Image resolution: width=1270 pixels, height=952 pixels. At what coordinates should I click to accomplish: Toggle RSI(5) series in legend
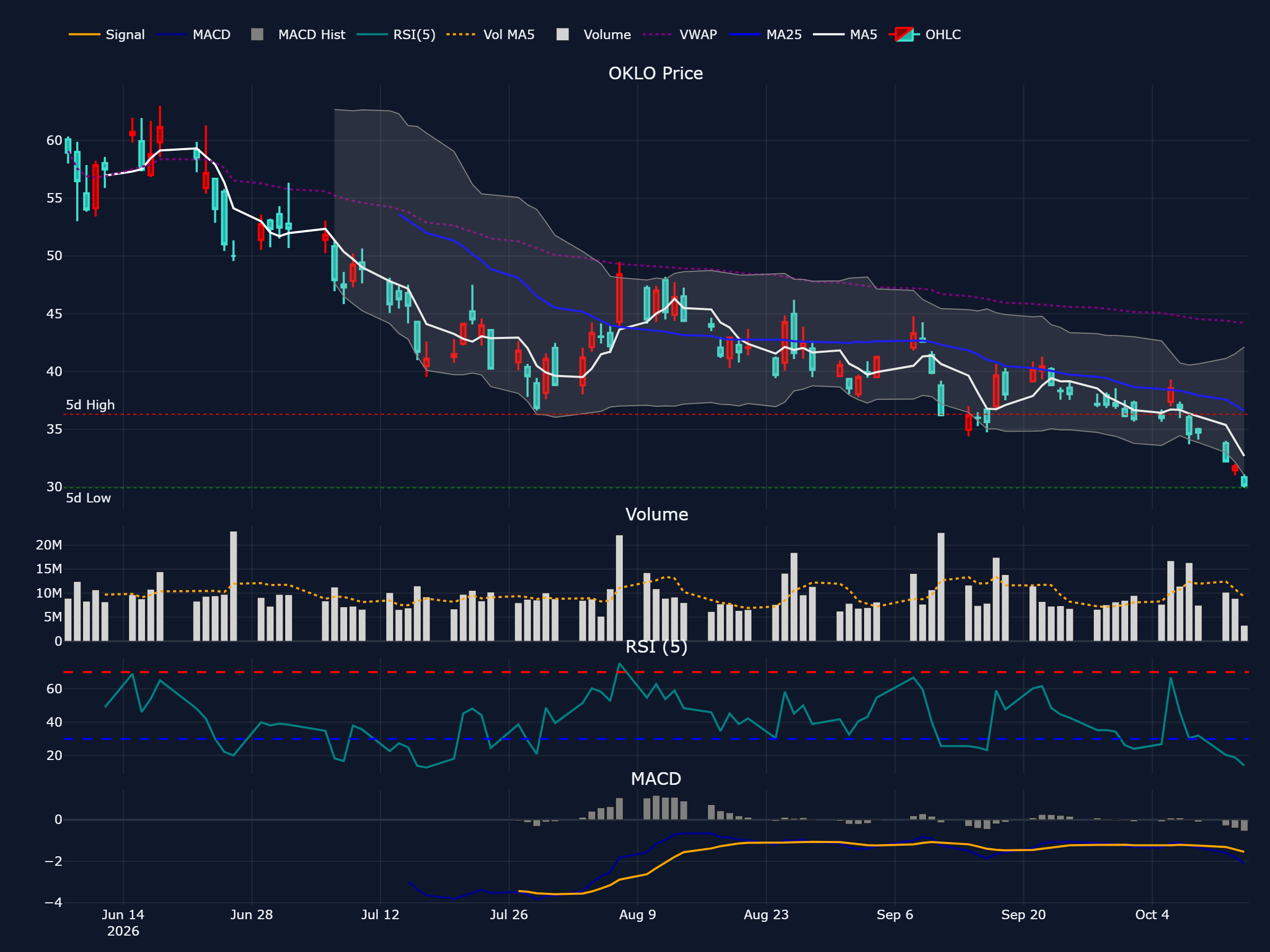(x=396, y=34)
